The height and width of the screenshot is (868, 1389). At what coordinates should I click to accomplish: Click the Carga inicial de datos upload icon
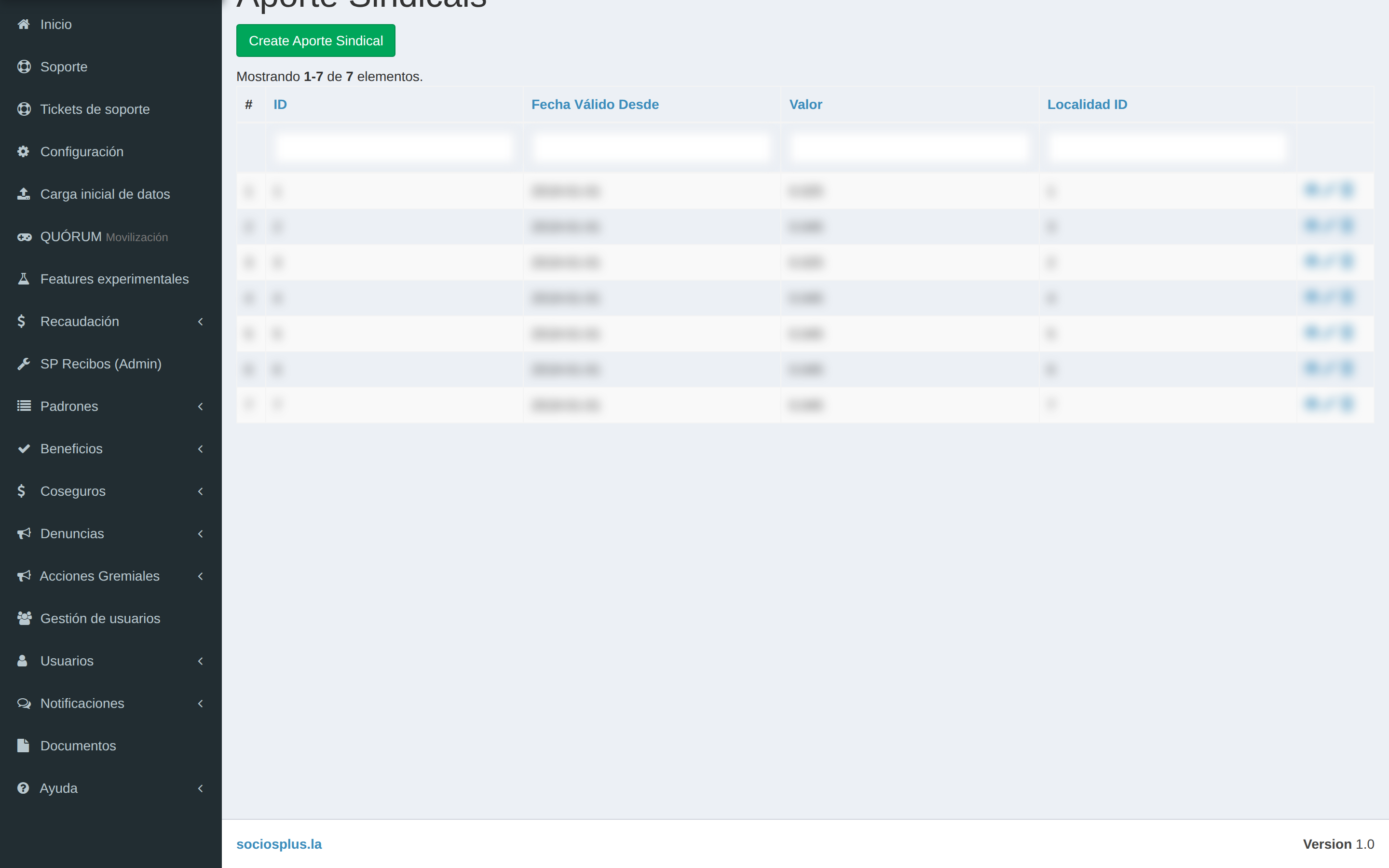[24, 194]
